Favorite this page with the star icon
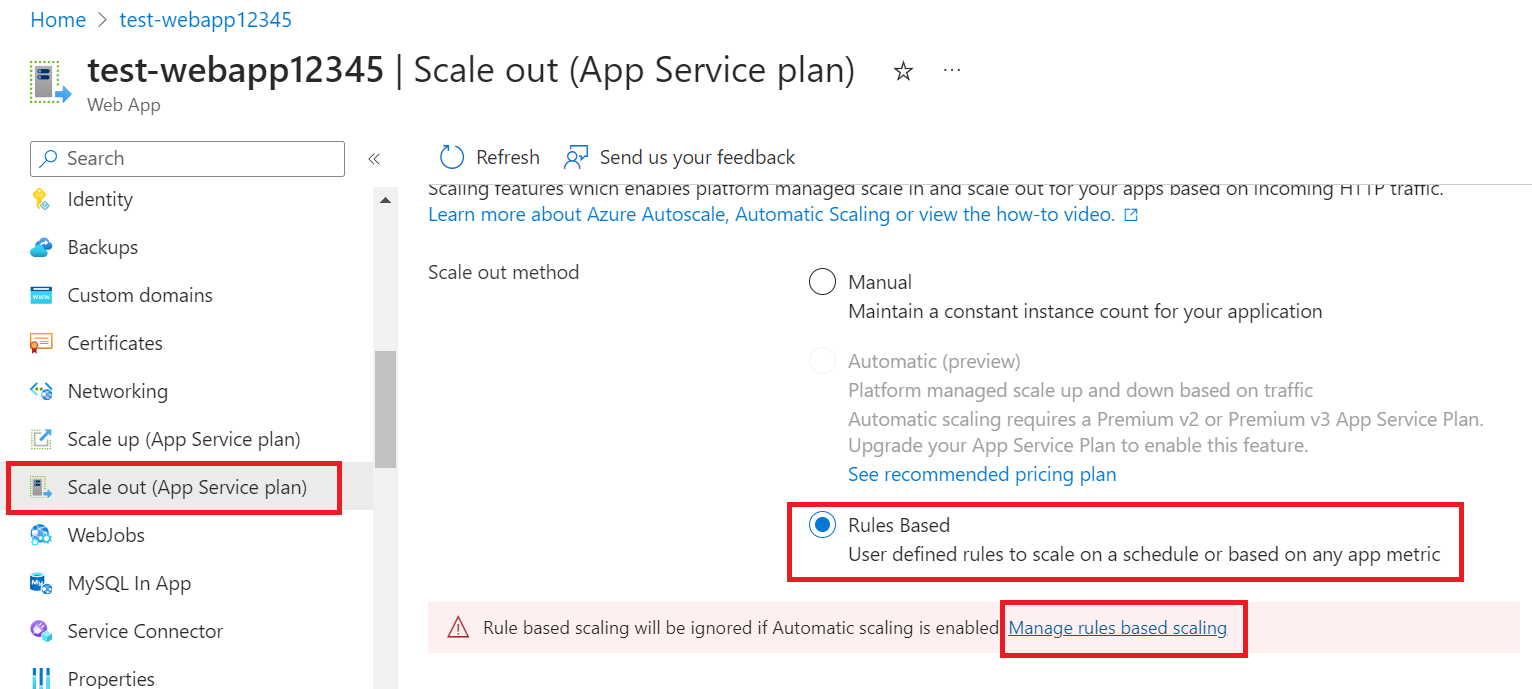This screenshot has height=689, width=1532. [903, 71]
